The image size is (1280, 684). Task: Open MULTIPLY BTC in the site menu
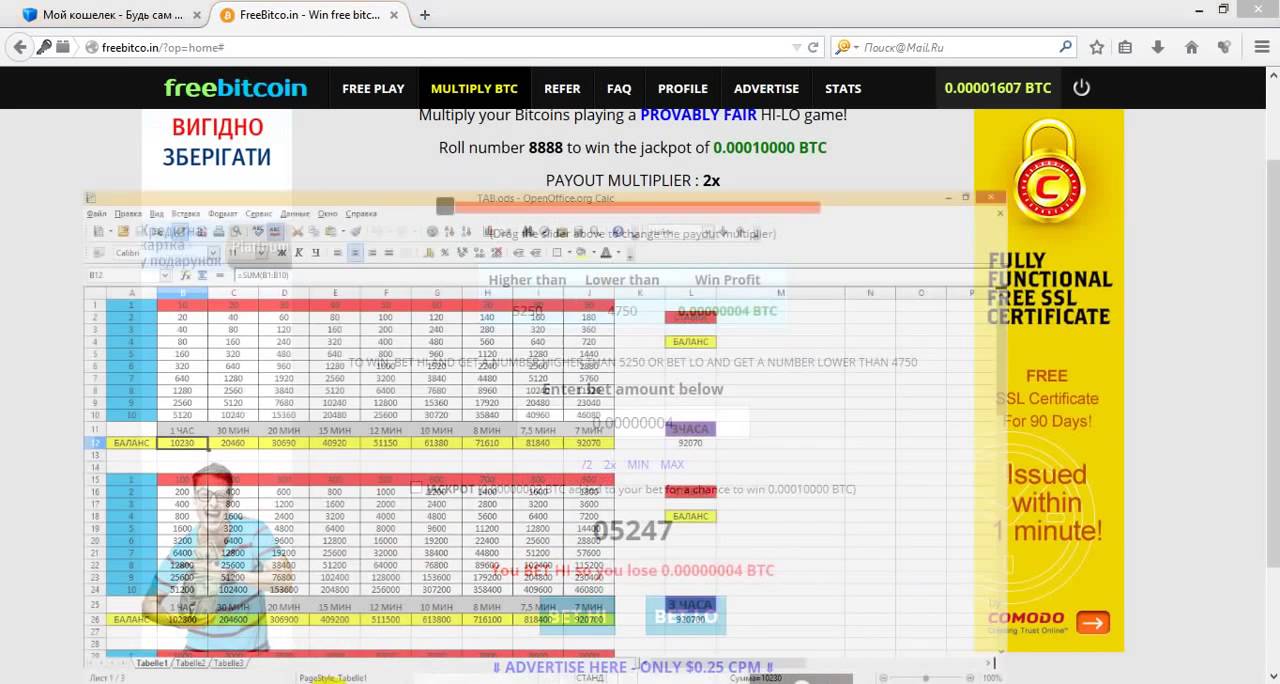click(x=474, y=88)
